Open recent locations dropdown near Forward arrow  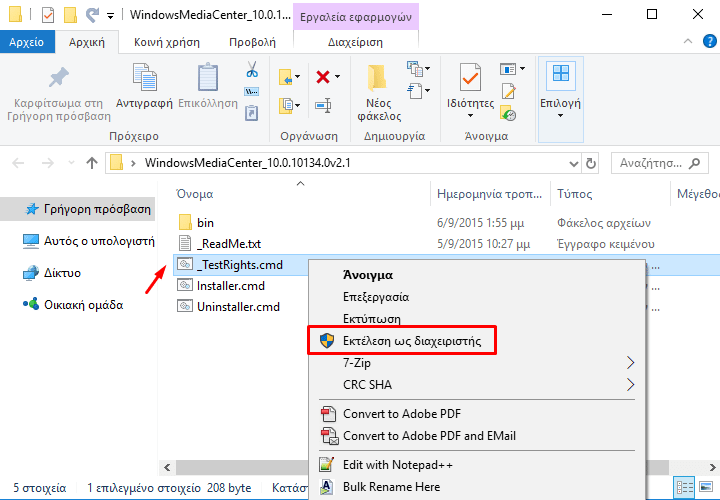point(71,163)
